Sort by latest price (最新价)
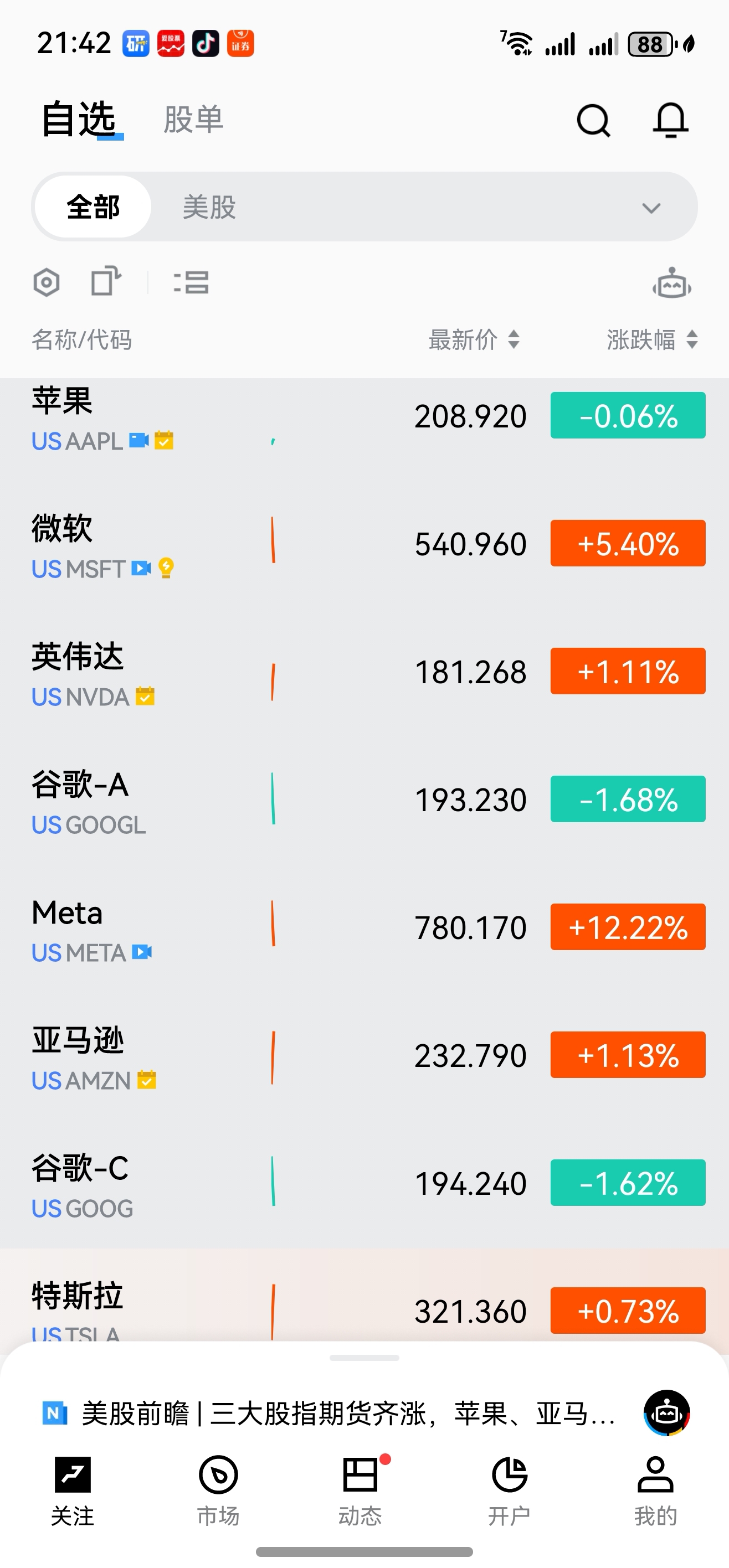The width and height of the screenshot is (729, 1568). (474, 339)
